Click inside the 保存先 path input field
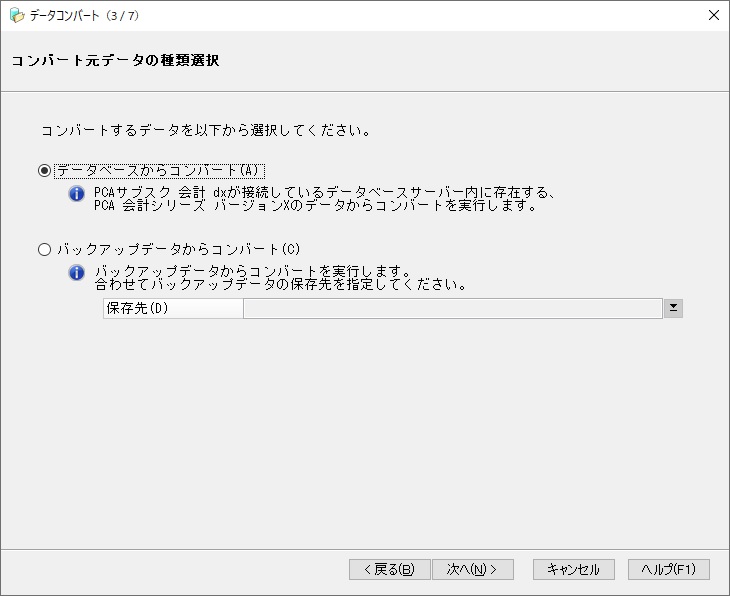 (x=452, y=308)
